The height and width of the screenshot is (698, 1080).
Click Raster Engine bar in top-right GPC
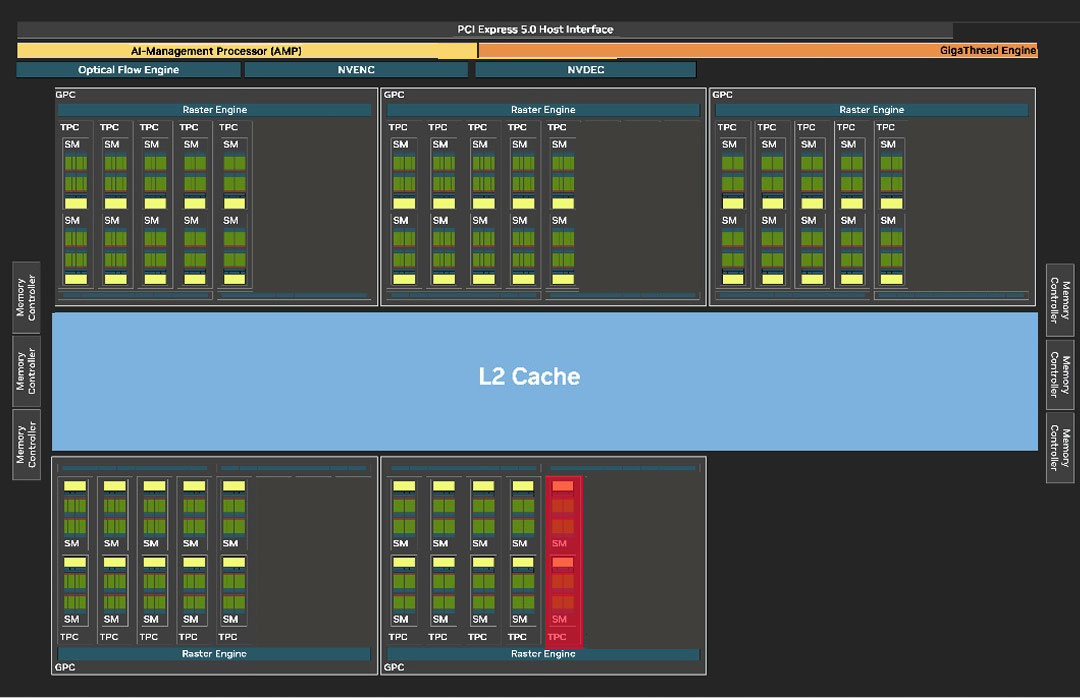pyautogui.click(x=872, y=110)
